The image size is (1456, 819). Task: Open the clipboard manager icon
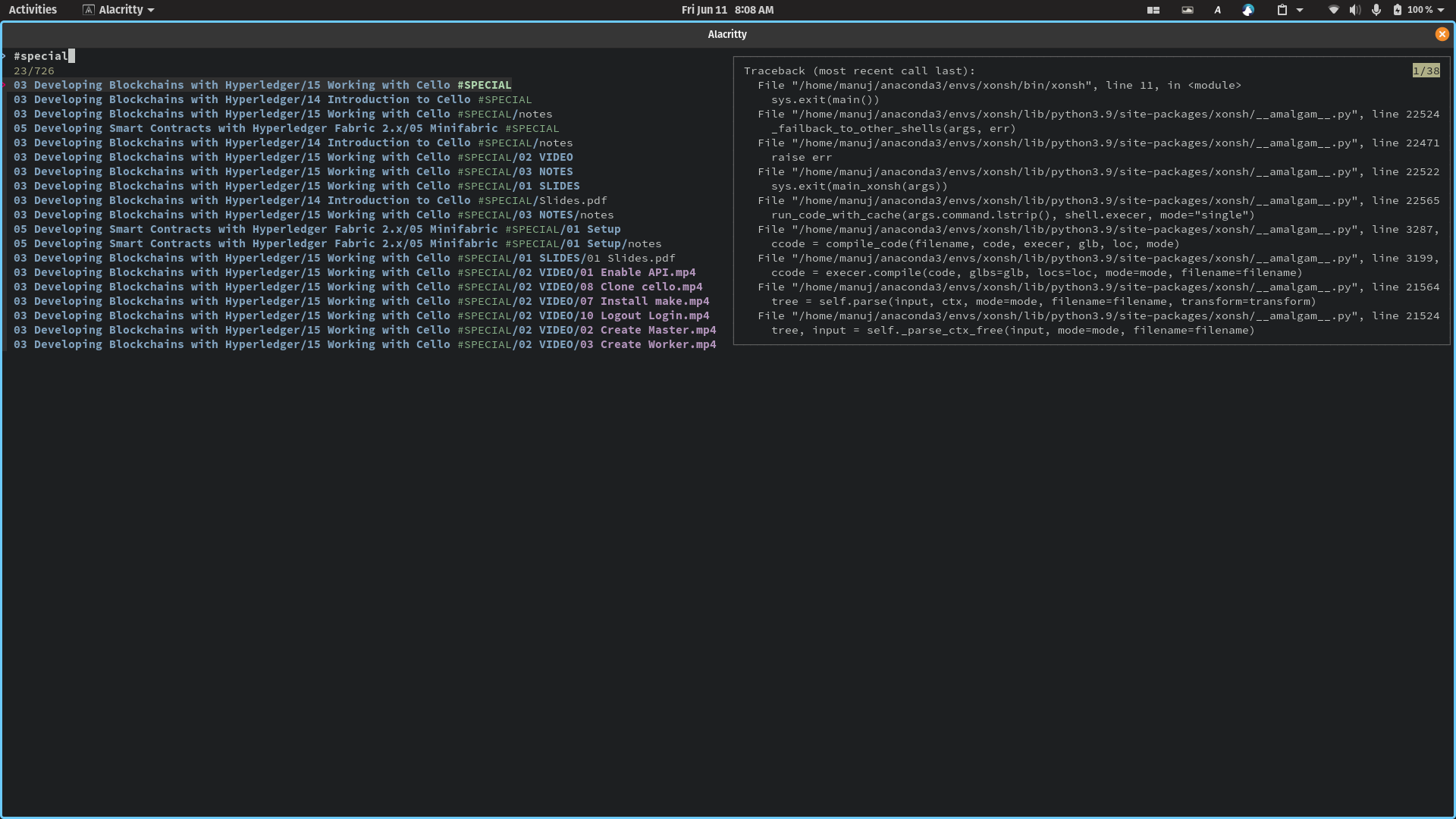point(1282,10)
